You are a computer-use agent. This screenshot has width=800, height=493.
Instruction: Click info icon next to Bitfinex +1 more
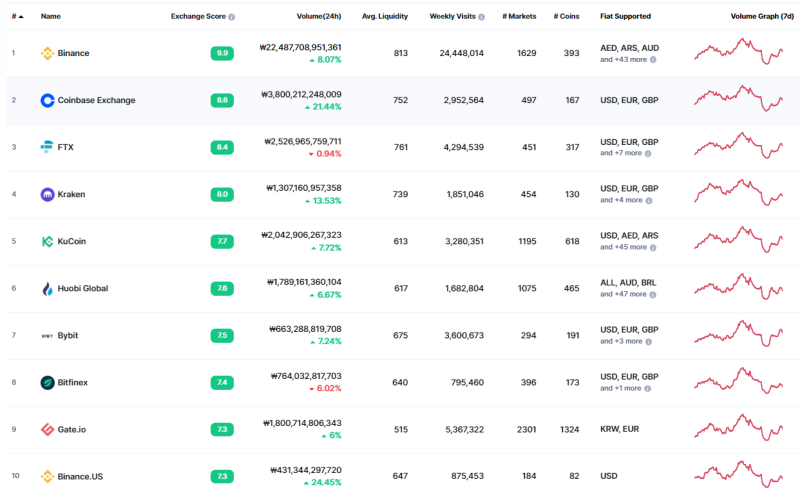647,389
